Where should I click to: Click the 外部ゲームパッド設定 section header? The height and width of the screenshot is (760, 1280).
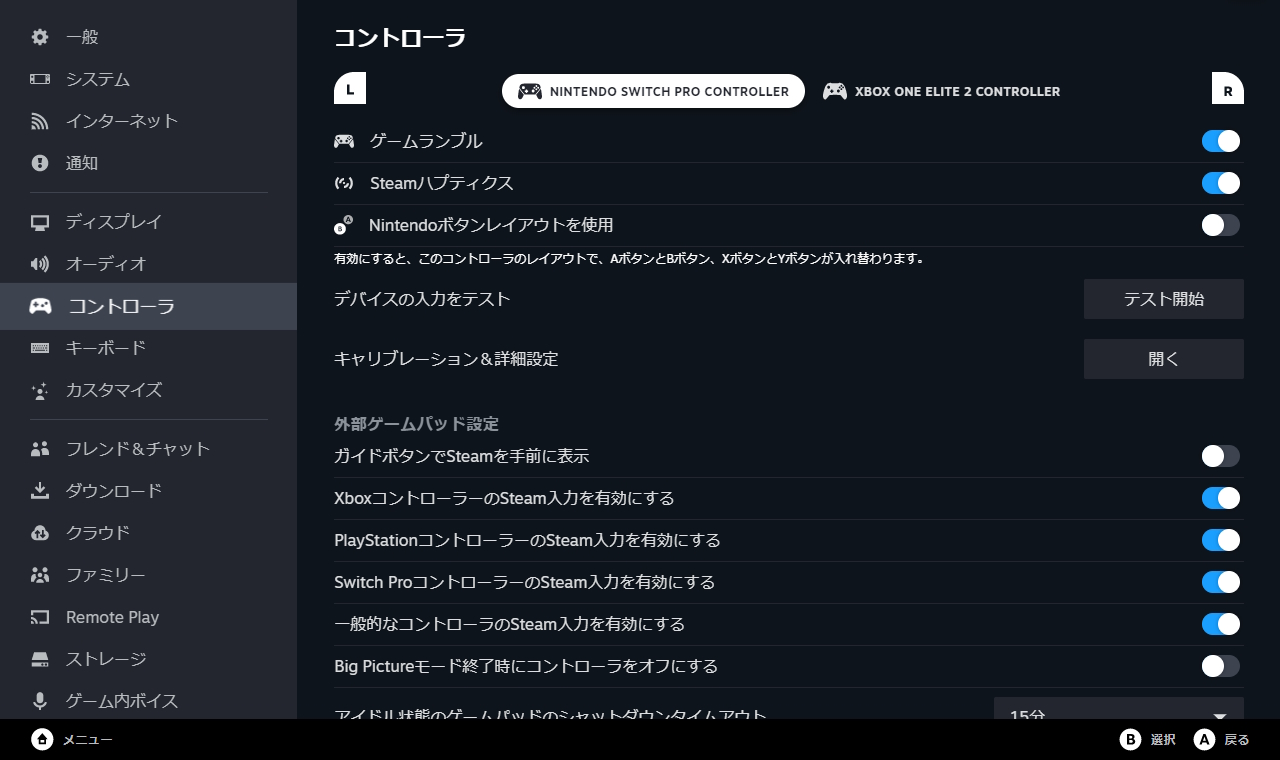(416, 424)
